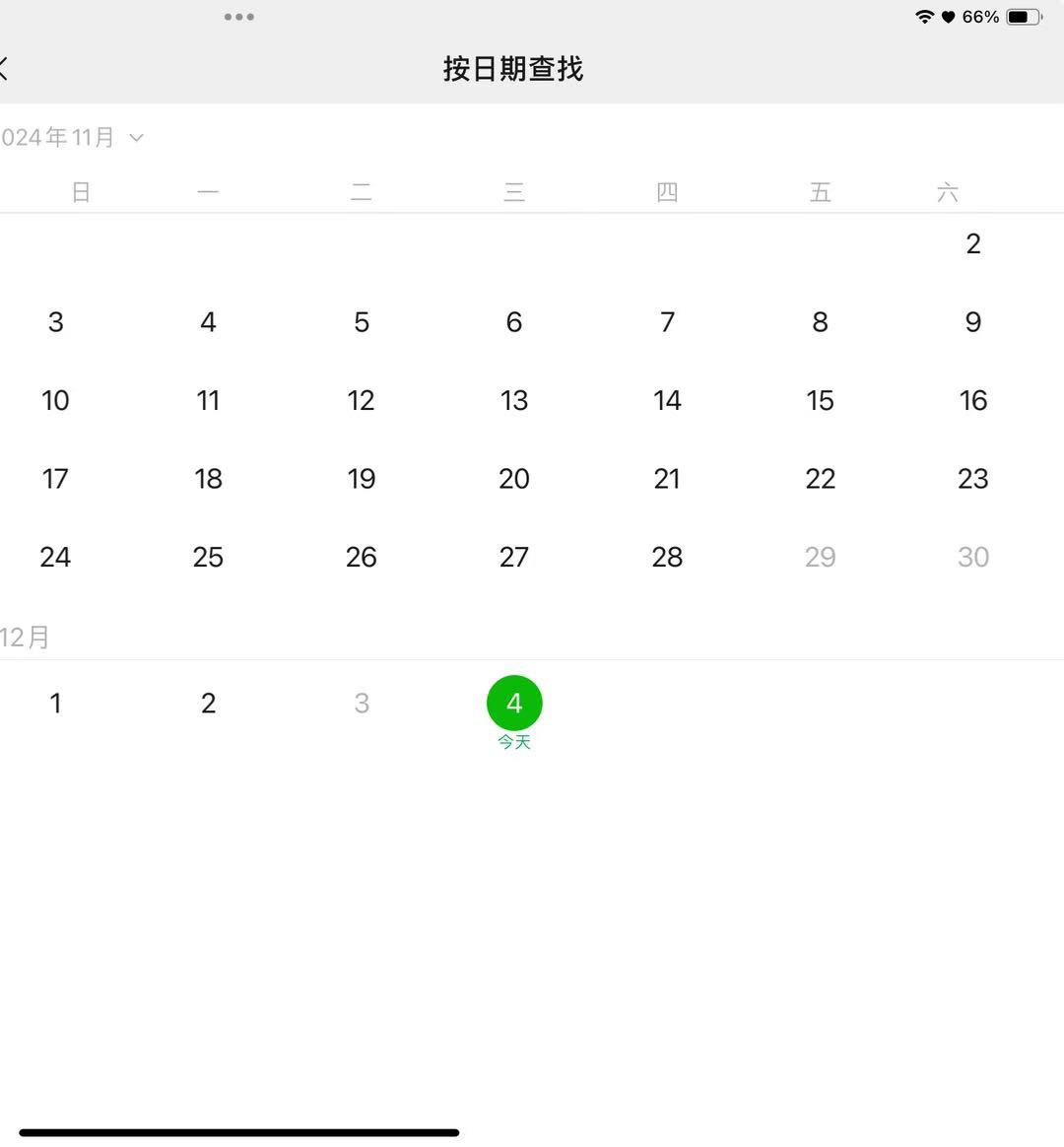Screen dimensions: 1064x1147
Task: Tap the heart icon in status bar
Action: pos(949,17)
